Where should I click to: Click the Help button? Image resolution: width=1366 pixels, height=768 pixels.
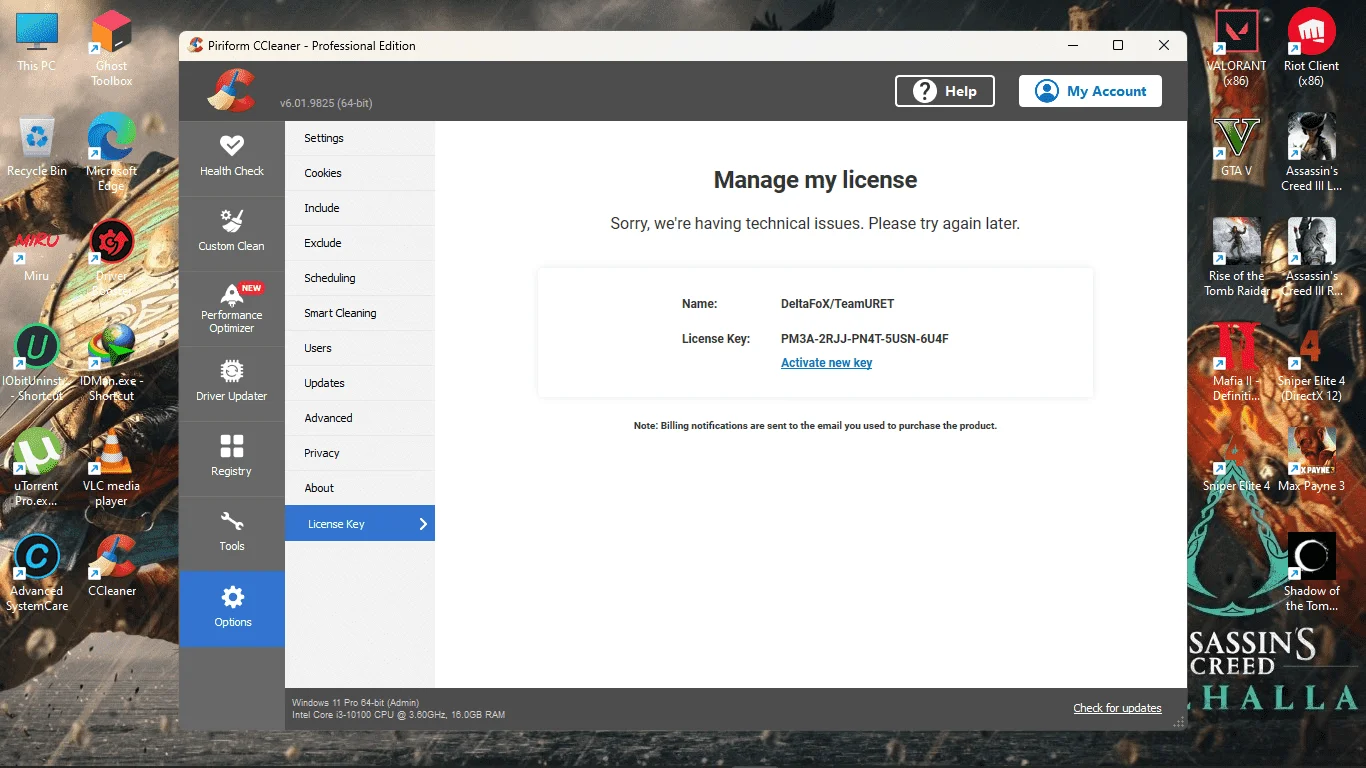pos(945,91)
